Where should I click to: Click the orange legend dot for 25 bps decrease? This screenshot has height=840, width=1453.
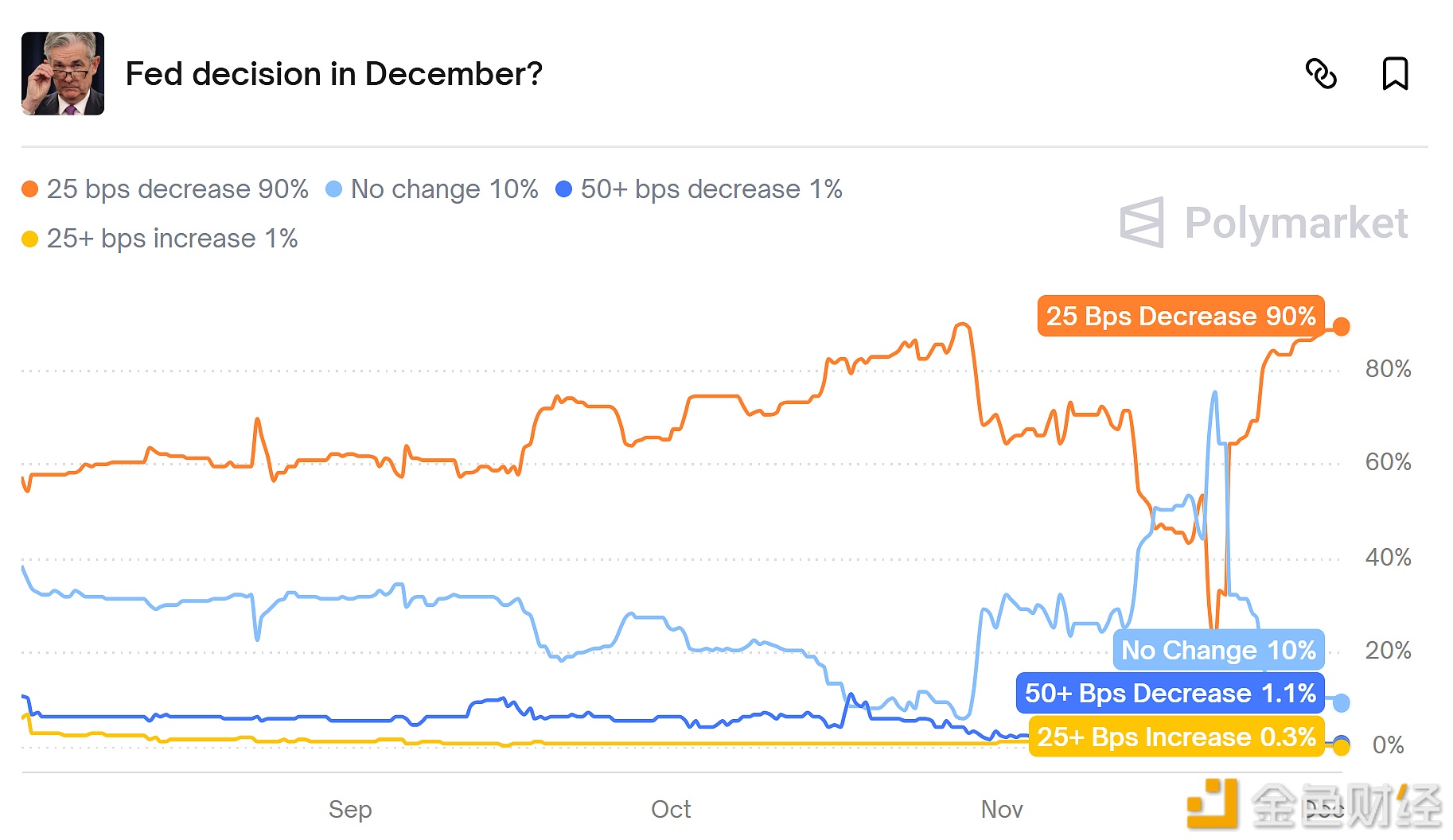29,189
